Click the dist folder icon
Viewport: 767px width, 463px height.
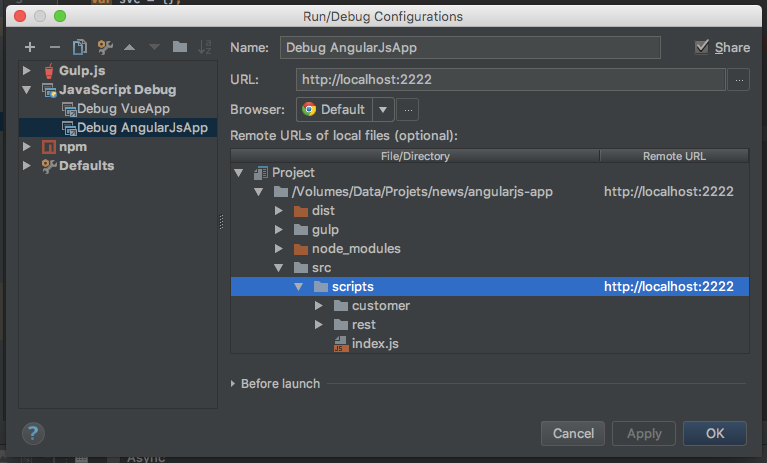(301, 211)
